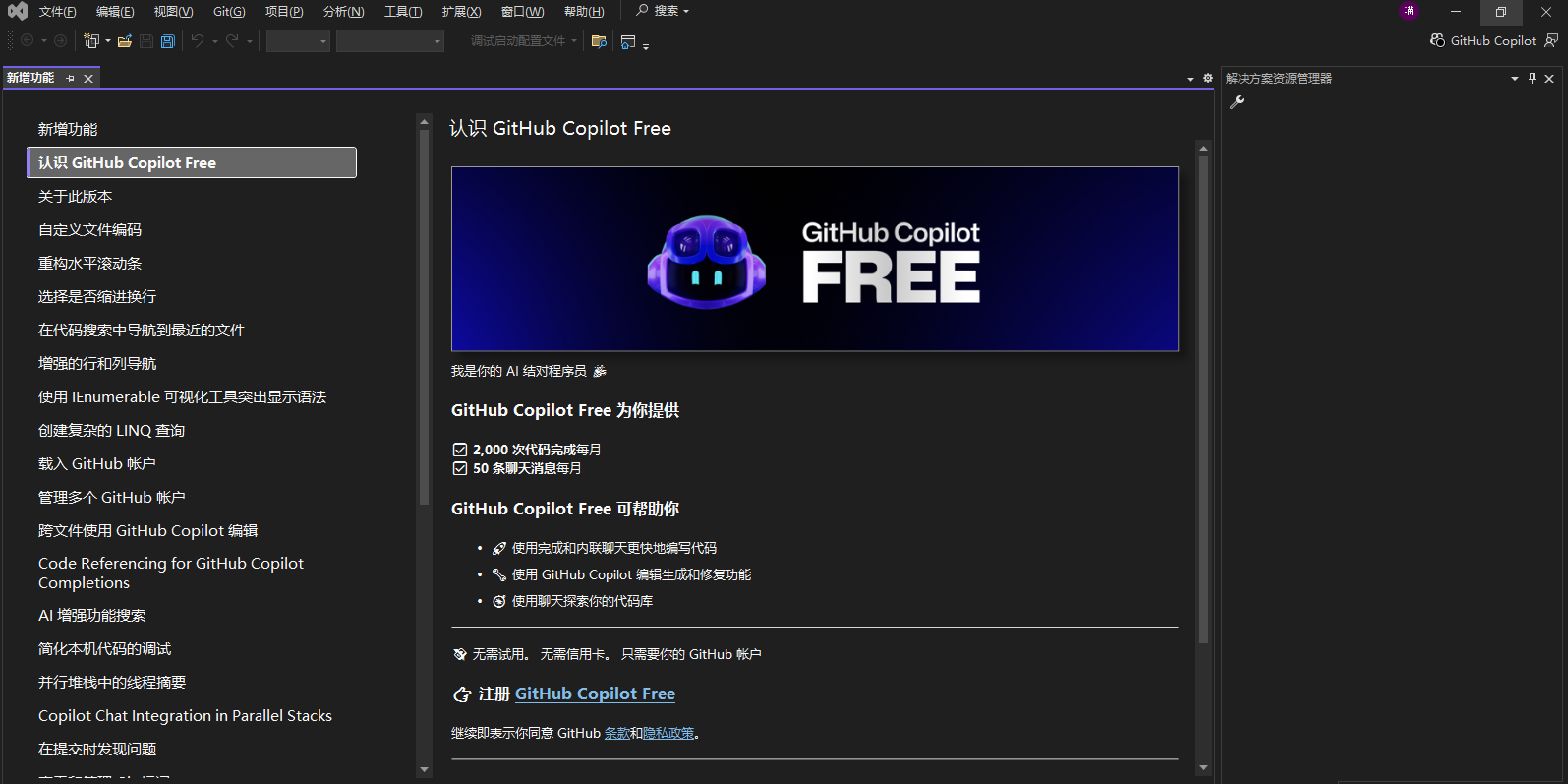Click the wrench icon in Solution Explorer

pyautogui.click(x=1237, y=101)
